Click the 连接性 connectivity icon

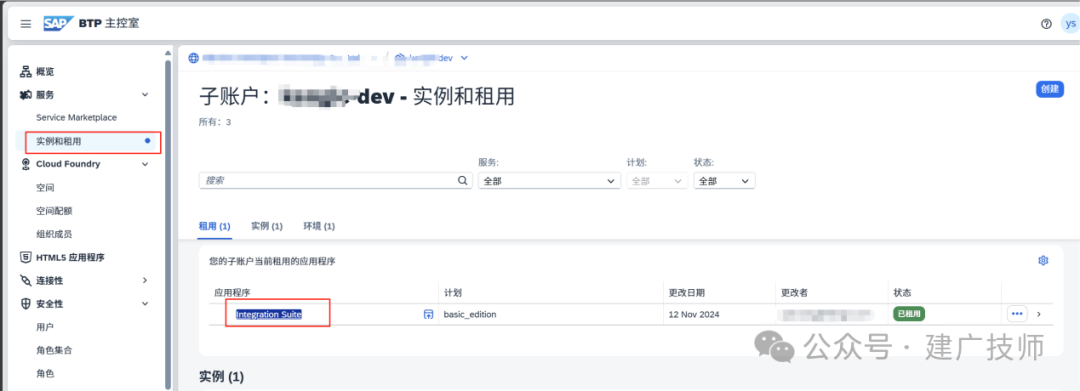point(25,280)
